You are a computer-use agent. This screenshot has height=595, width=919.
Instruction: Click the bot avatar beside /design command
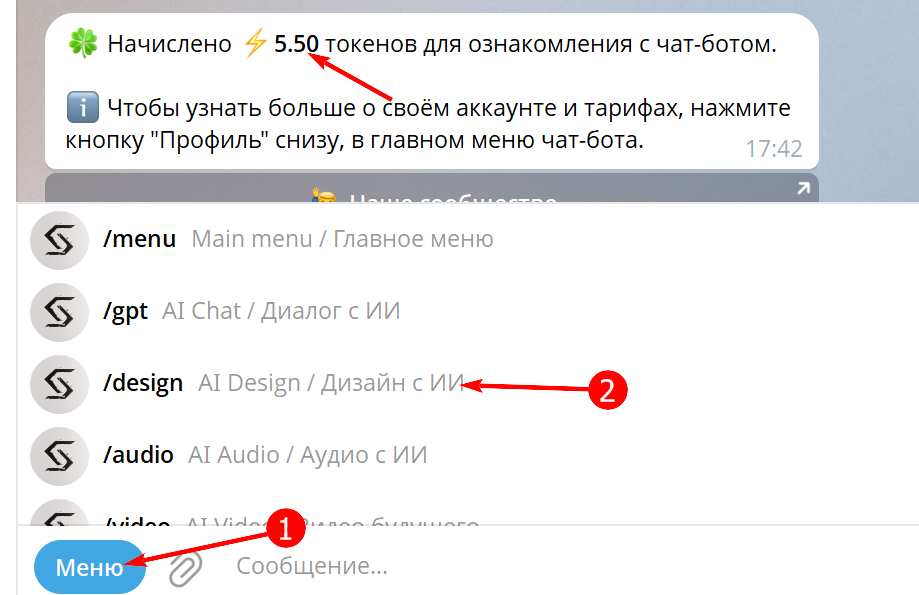tap(58, 384)
